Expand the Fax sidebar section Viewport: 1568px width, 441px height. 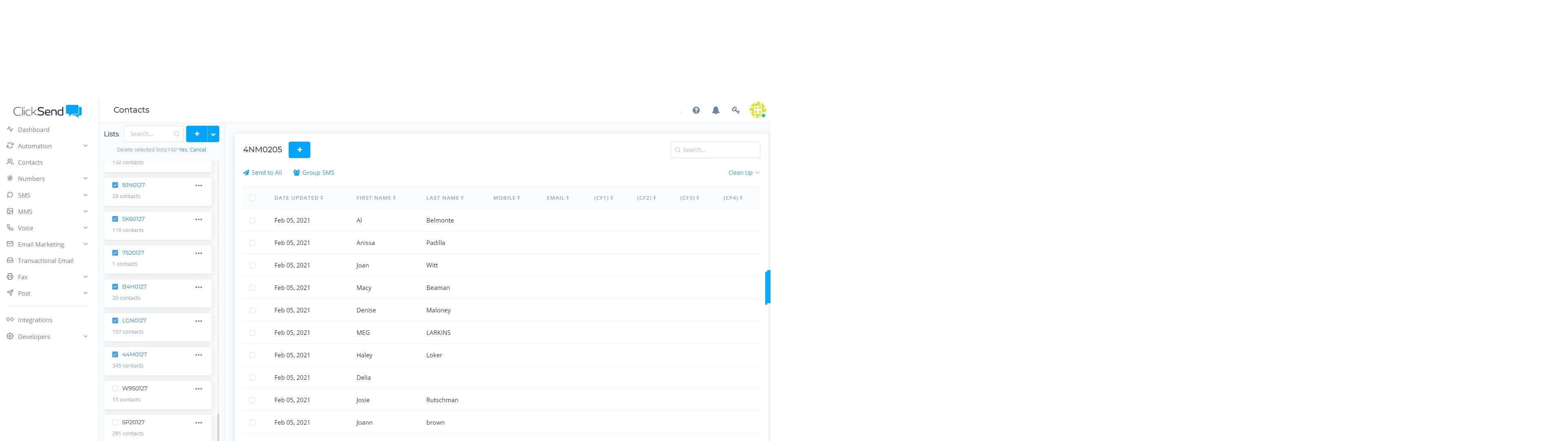coord(47,277)
